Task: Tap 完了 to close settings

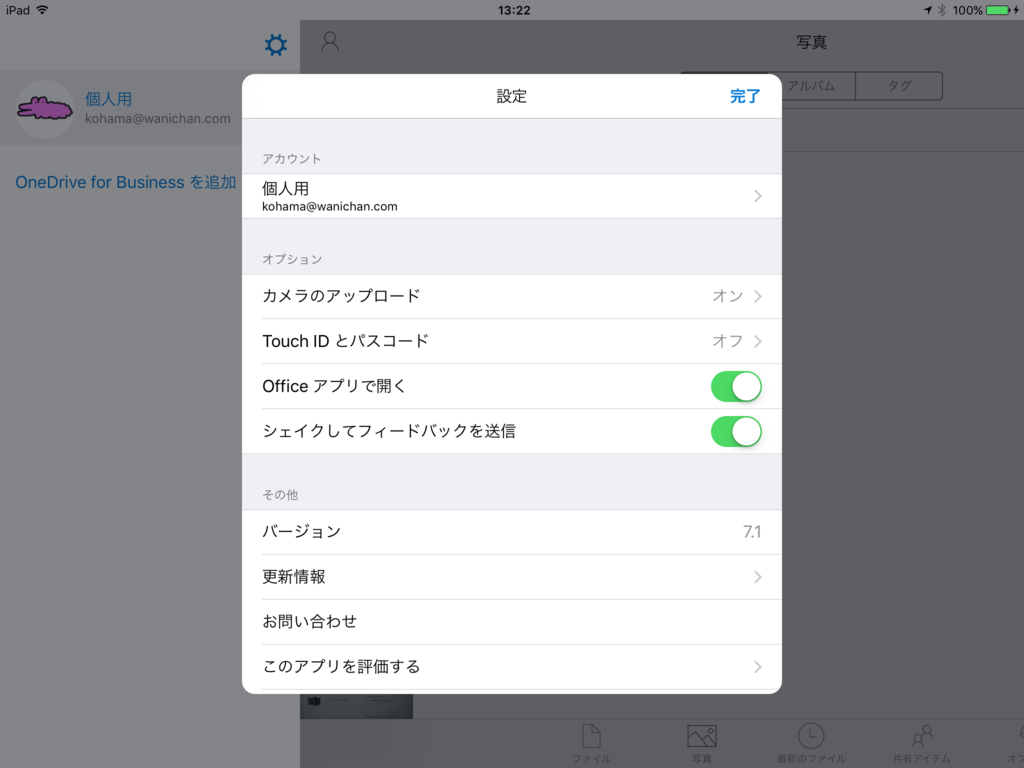Action: pyautogui.click(x=745, y=97)
